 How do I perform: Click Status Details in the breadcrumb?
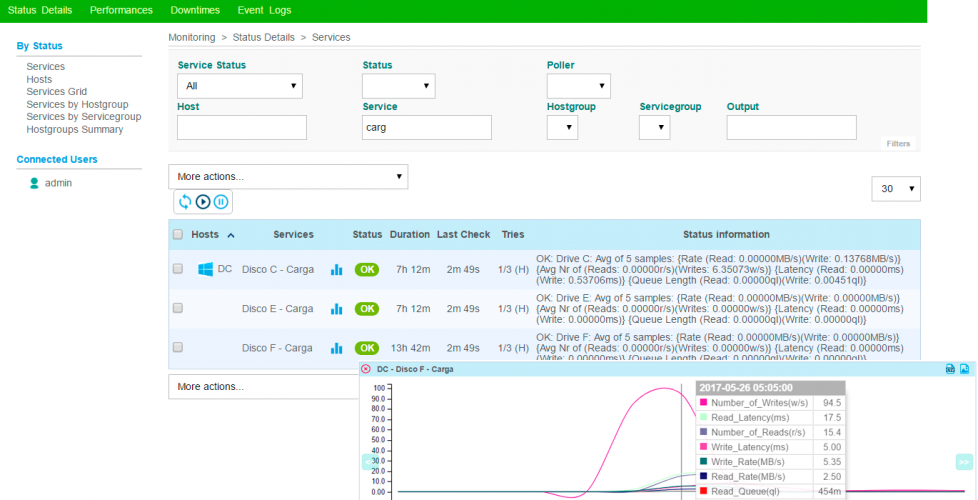click(263, 37)
